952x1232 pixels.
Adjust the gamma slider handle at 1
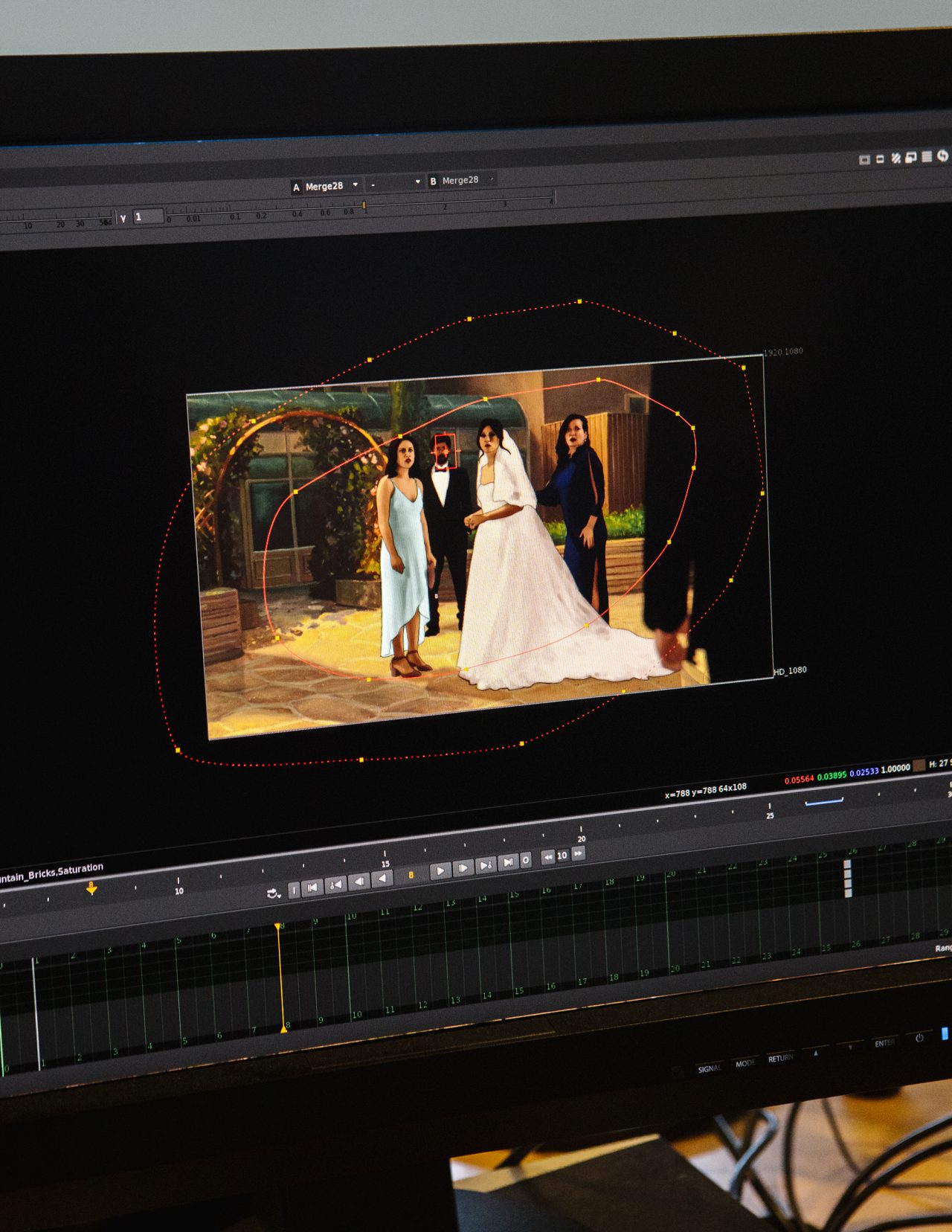pos(364,205)
